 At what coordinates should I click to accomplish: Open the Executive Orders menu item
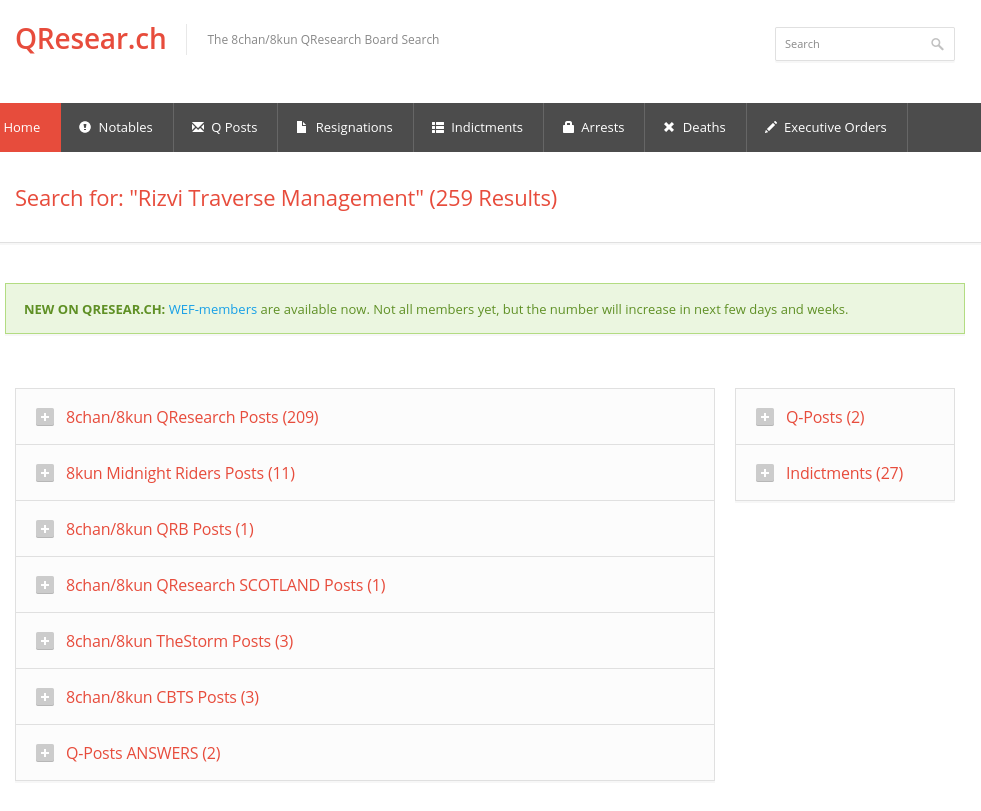click(x=826, y=127)
